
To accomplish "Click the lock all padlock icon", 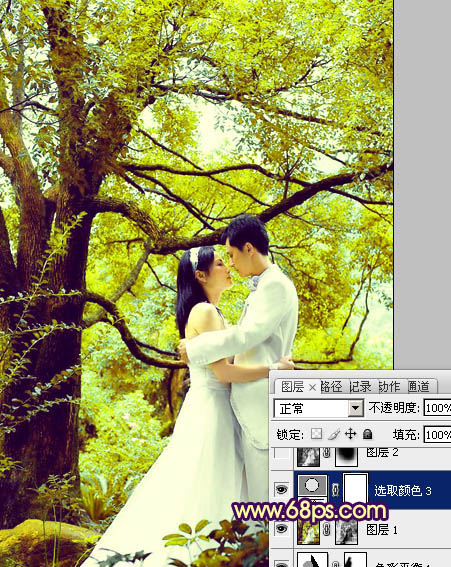I will 367,434.
